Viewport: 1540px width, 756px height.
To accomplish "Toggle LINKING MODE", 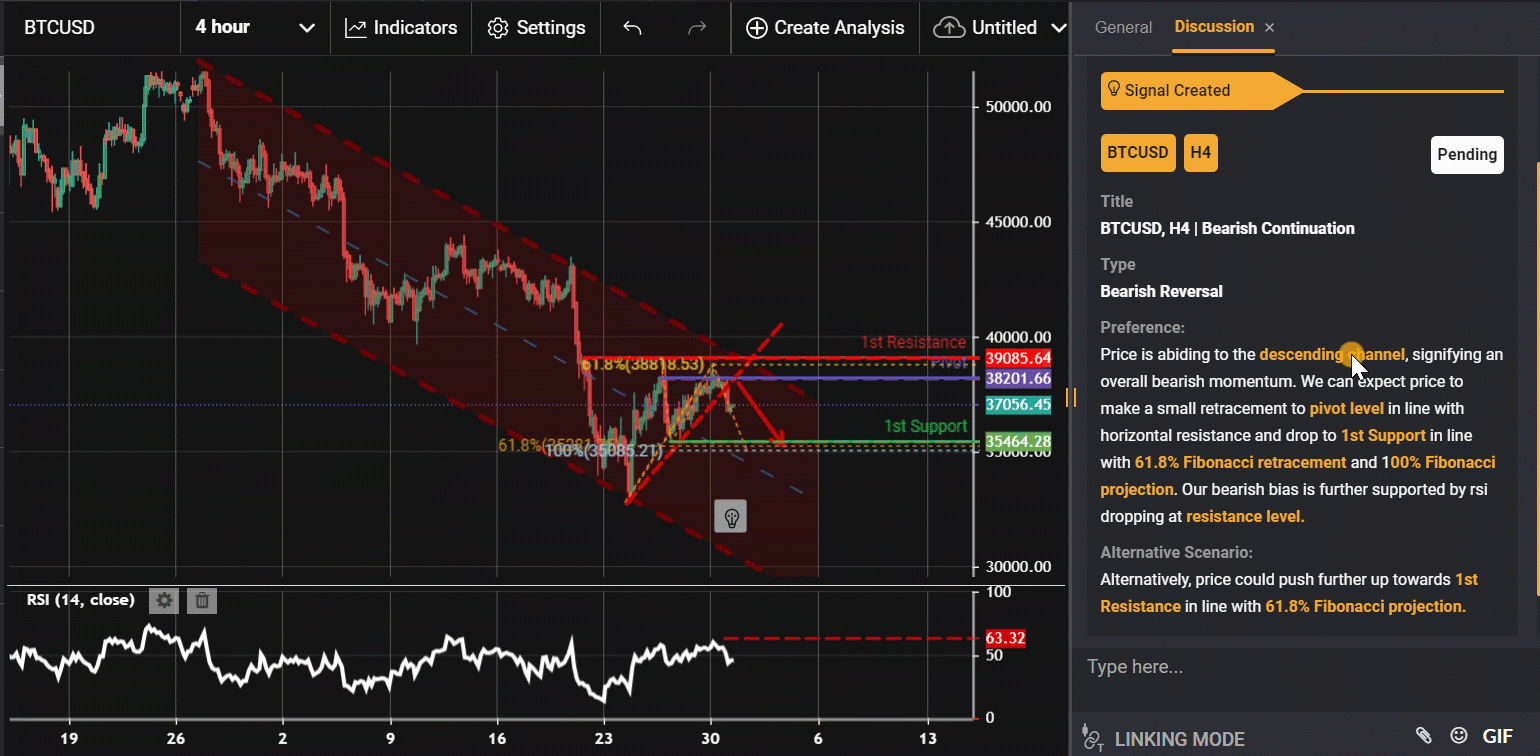I will pos(1165,739).
